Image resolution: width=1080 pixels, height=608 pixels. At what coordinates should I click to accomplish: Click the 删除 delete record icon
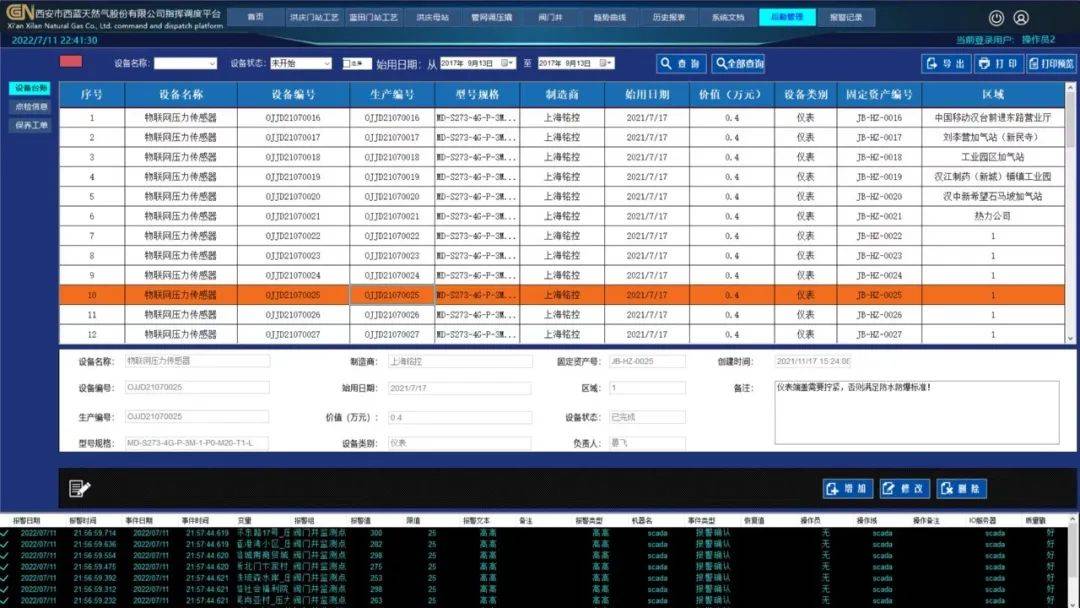(946, 489)
